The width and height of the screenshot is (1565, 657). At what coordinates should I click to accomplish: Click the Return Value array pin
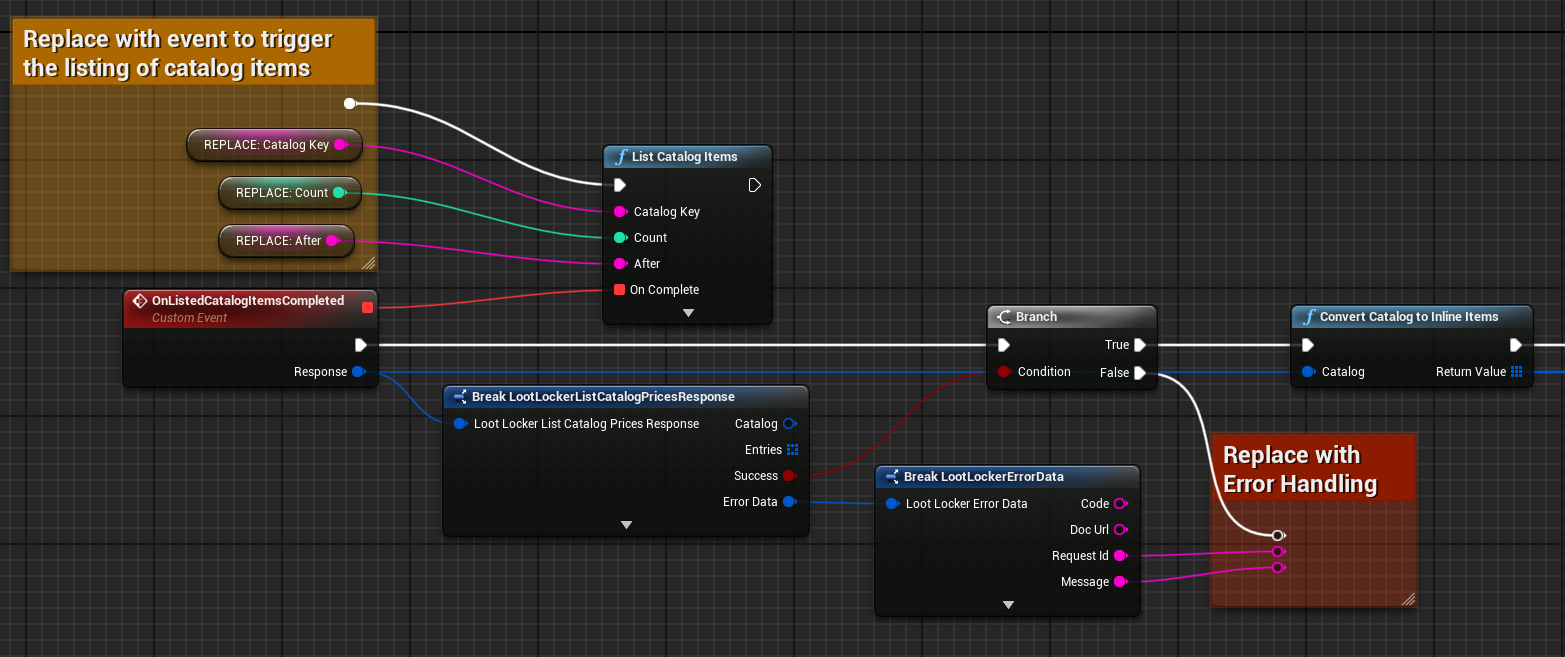tap(1516, 372)
